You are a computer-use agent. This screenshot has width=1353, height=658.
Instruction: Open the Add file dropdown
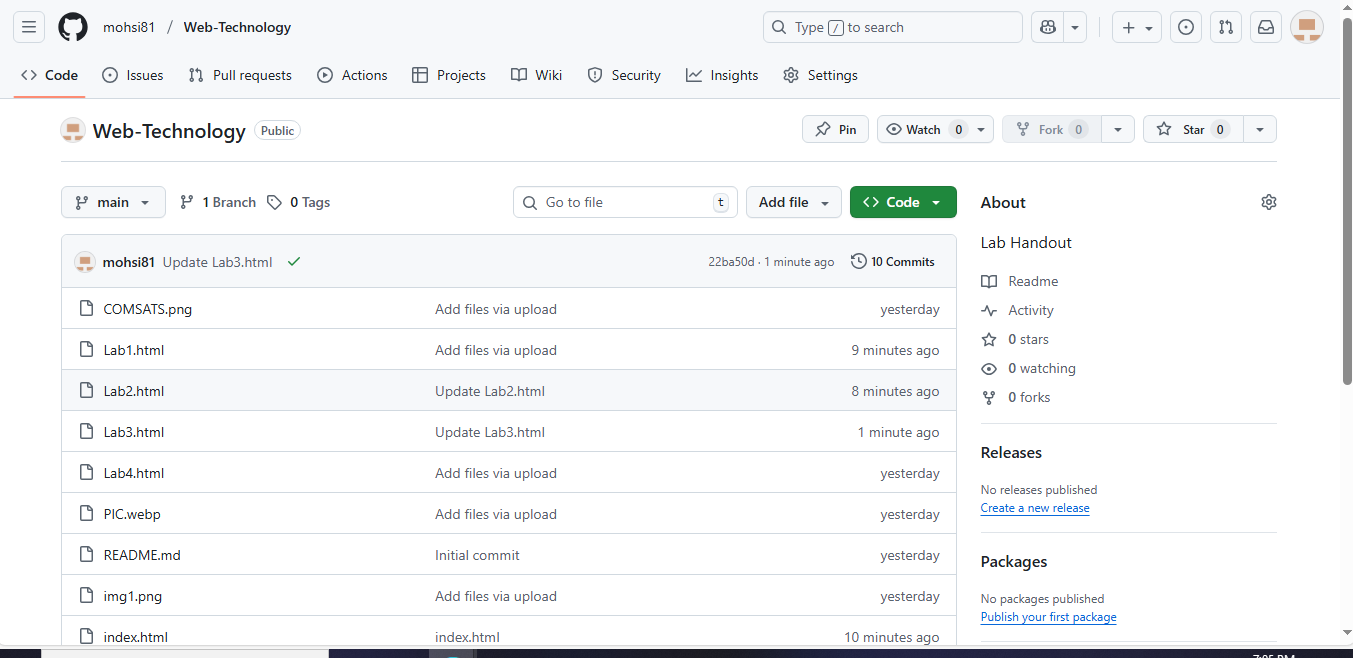793,202
